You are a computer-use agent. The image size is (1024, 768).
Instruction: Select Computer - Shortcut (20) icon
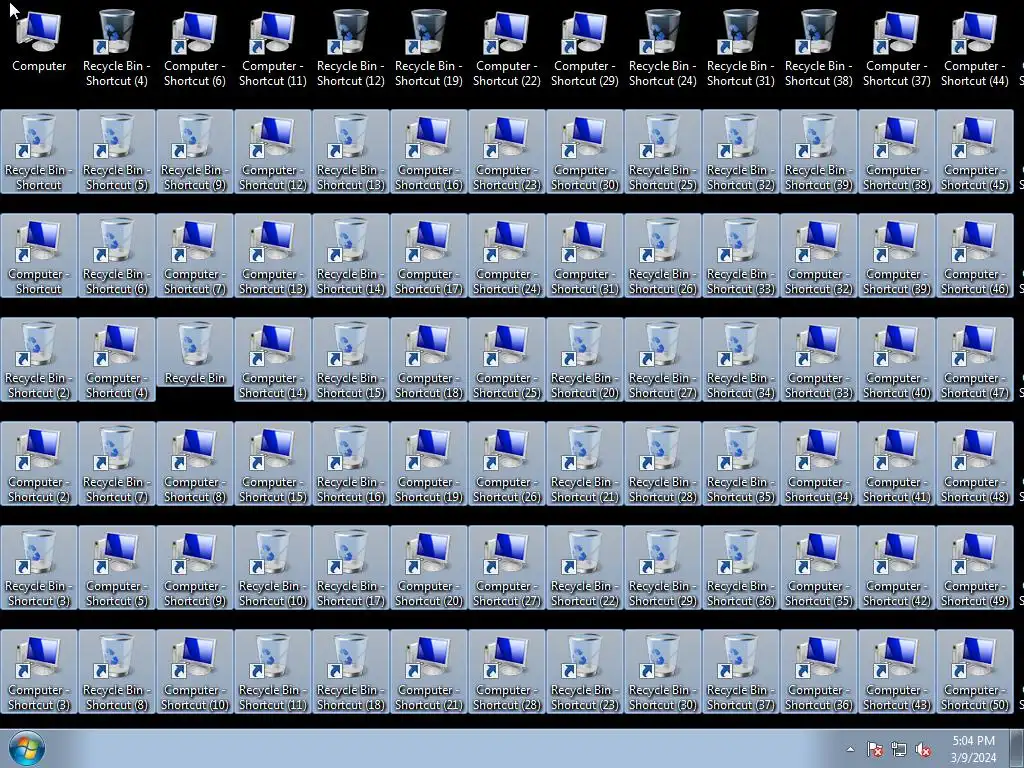pos(428,568)
